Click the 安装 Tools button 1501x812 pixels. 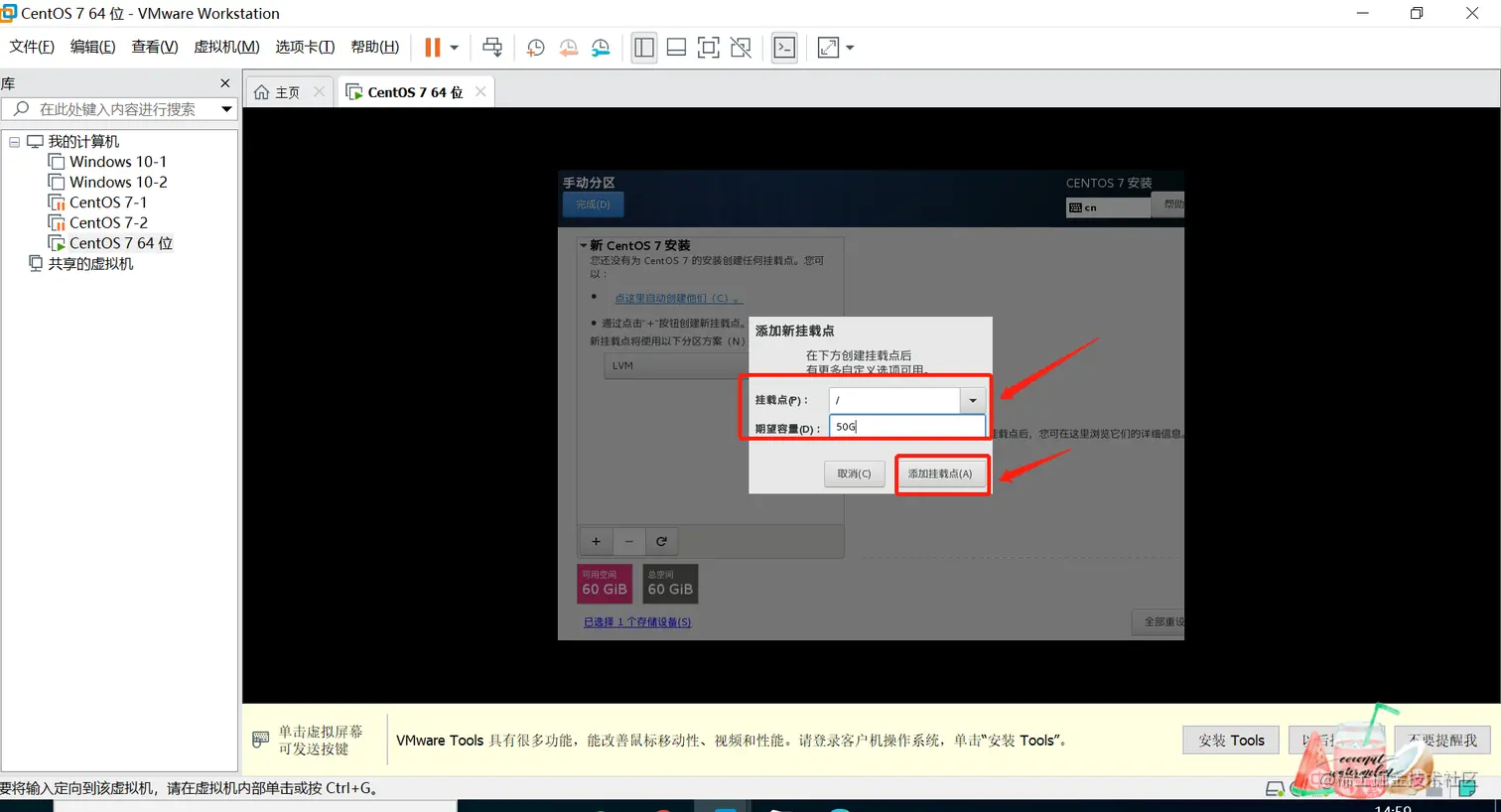pos(1231,741)
